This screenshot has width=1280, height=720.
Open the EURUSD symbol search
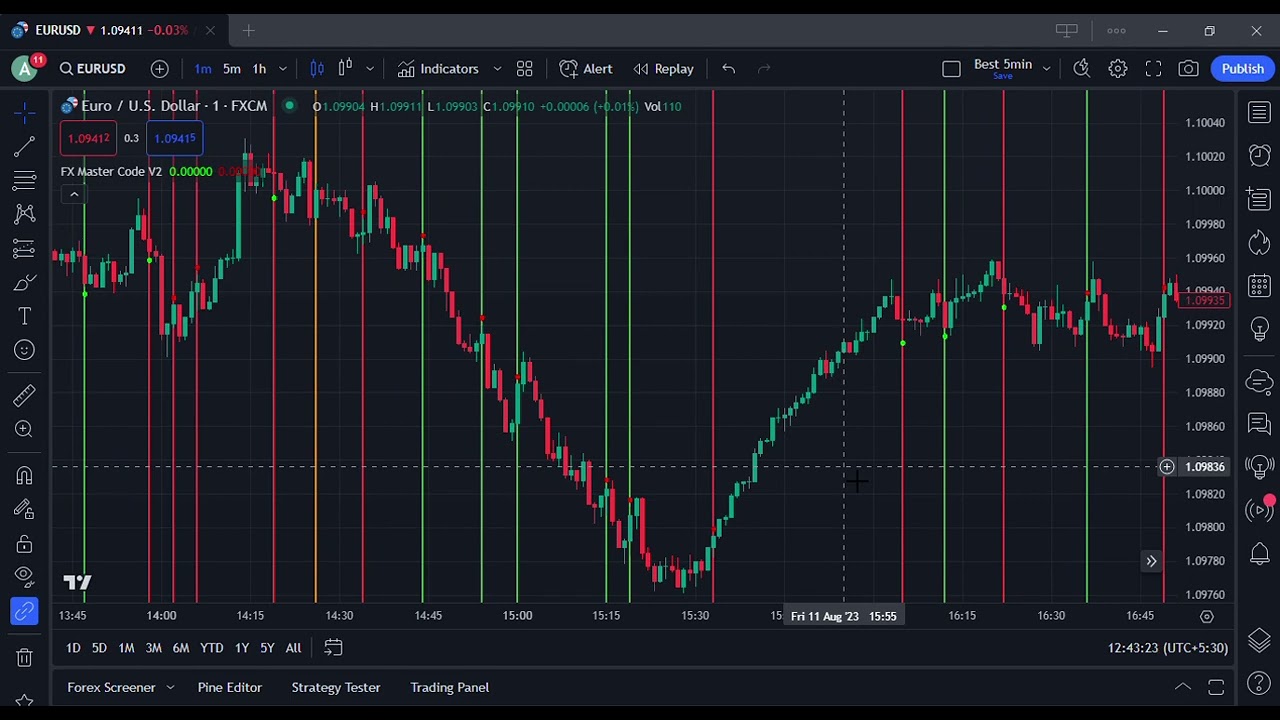[92, 69]
